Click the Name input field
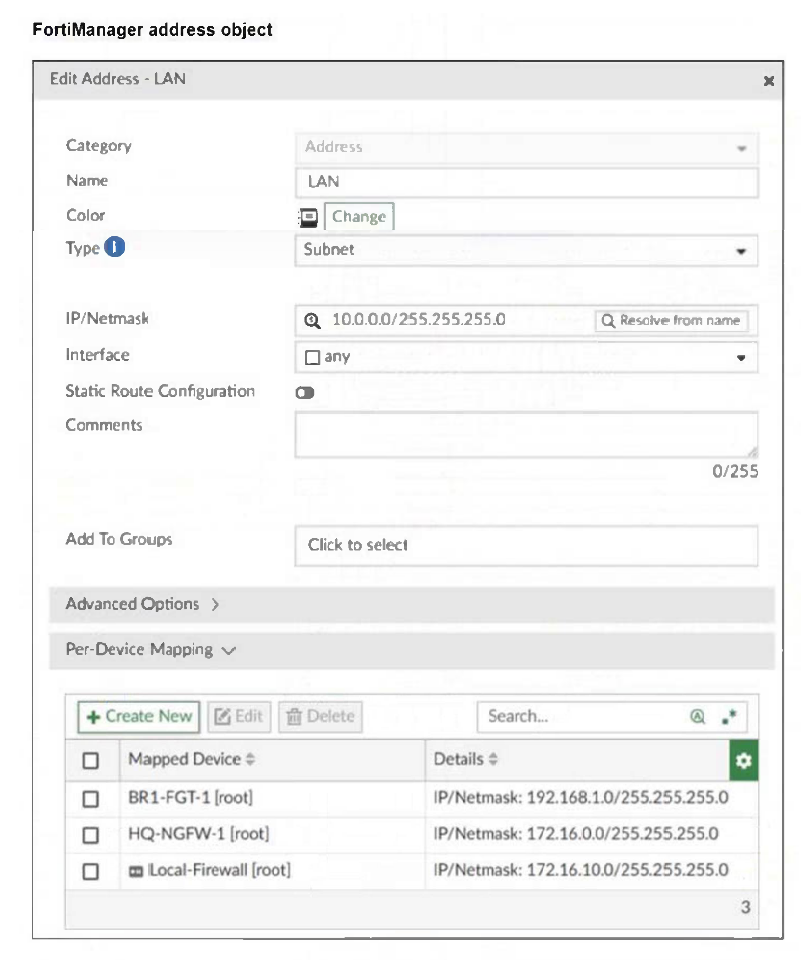Viewport: 801px width, 961px height. pos(526,182)
